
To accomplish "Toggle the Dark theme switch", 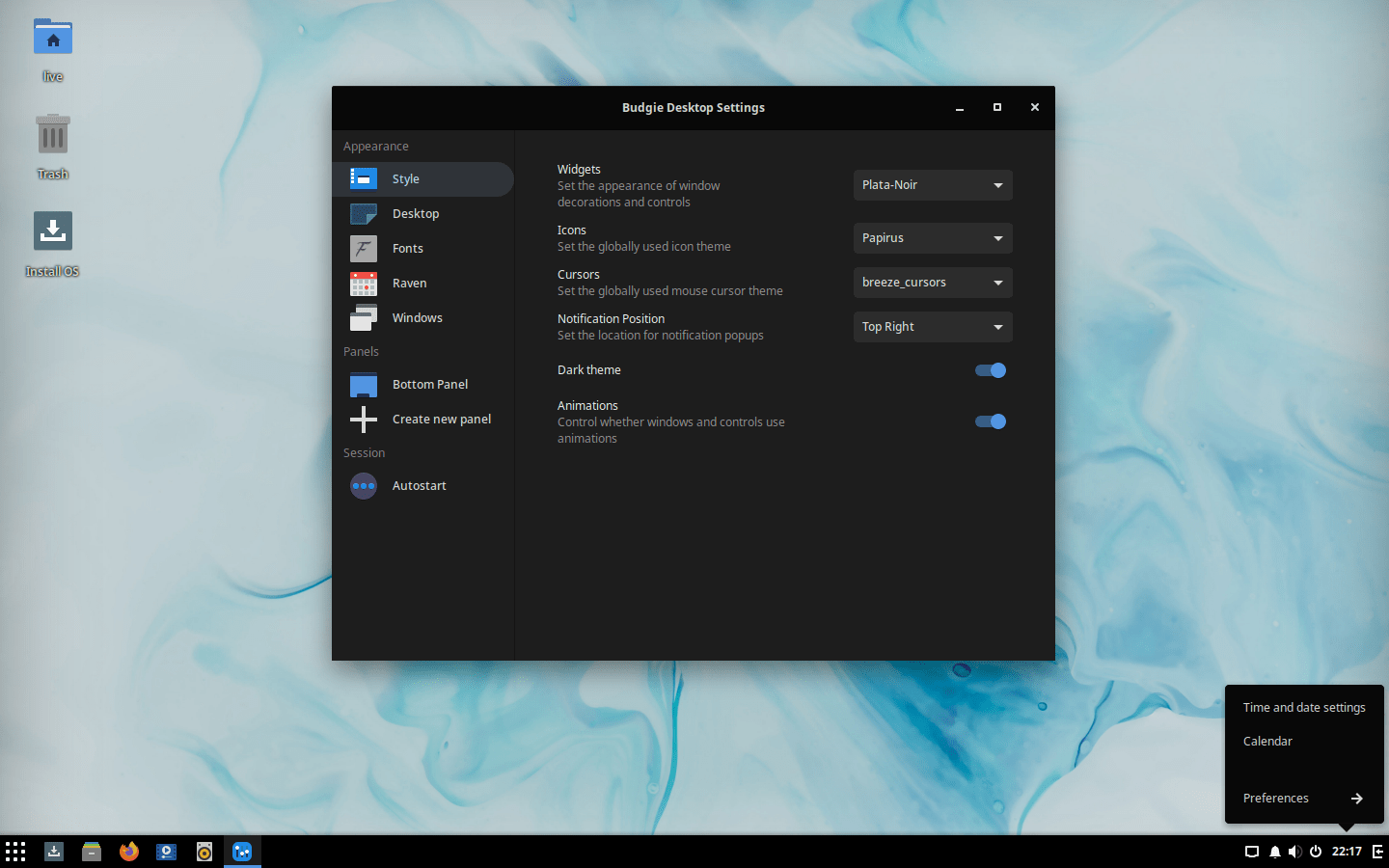I will point(991,370).
